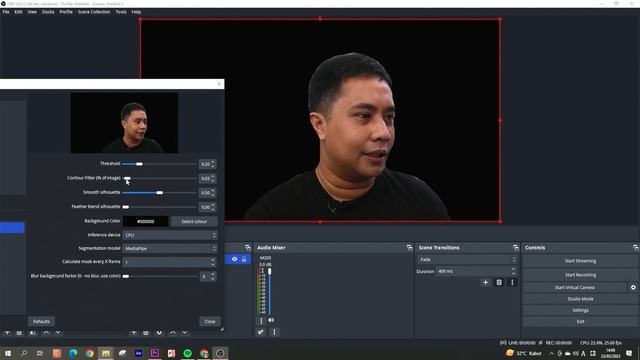
Task: Click Start Streaming in Controls
Action: click(580, 261)
